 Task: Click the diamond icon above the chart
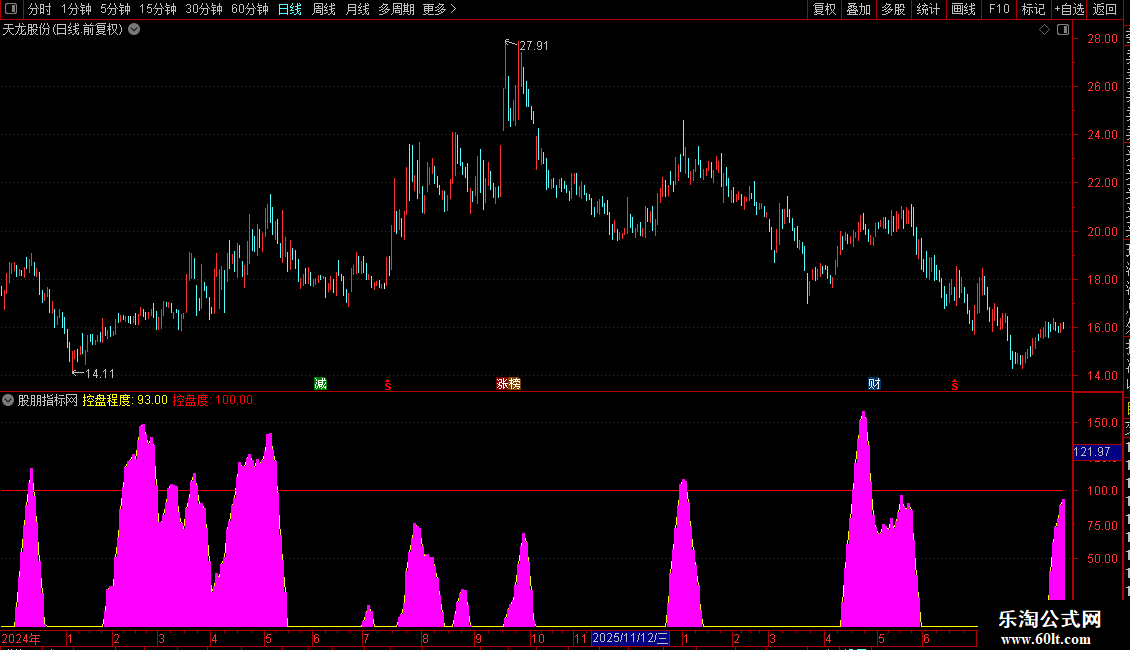click(x=1044, y=30)
